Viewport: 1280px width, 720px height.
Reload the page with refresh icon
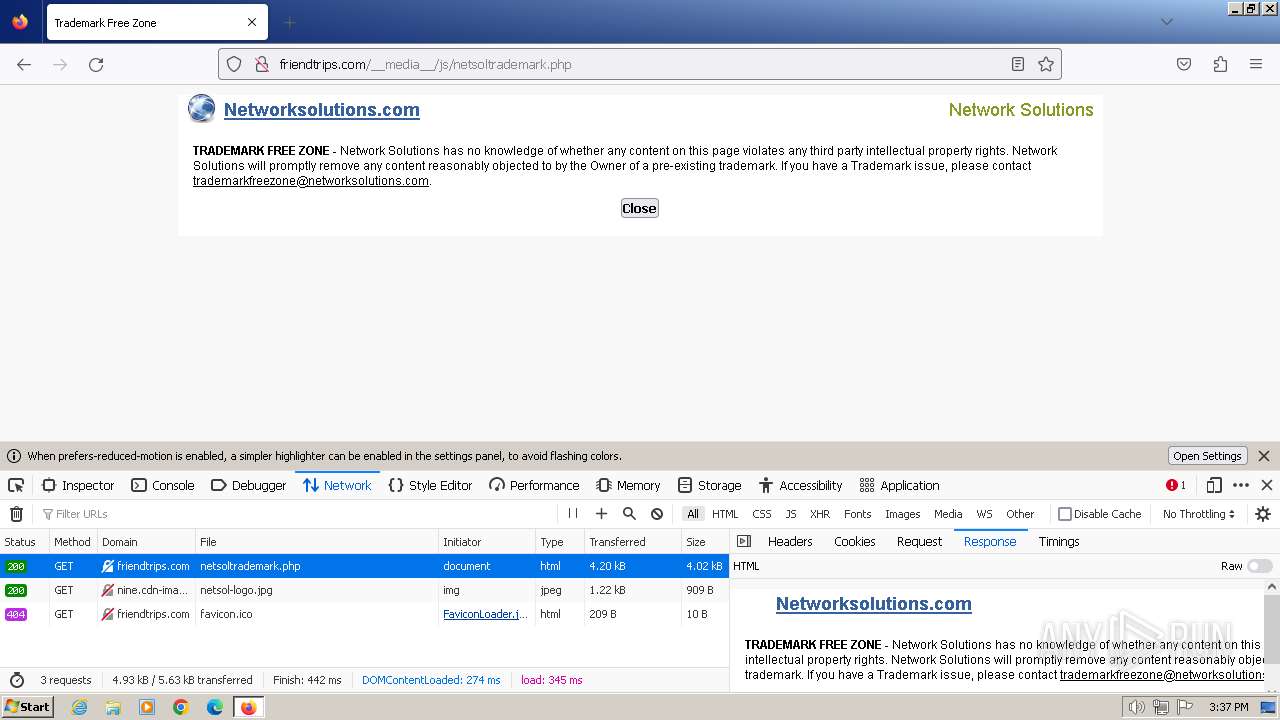[x=96, y=64]
